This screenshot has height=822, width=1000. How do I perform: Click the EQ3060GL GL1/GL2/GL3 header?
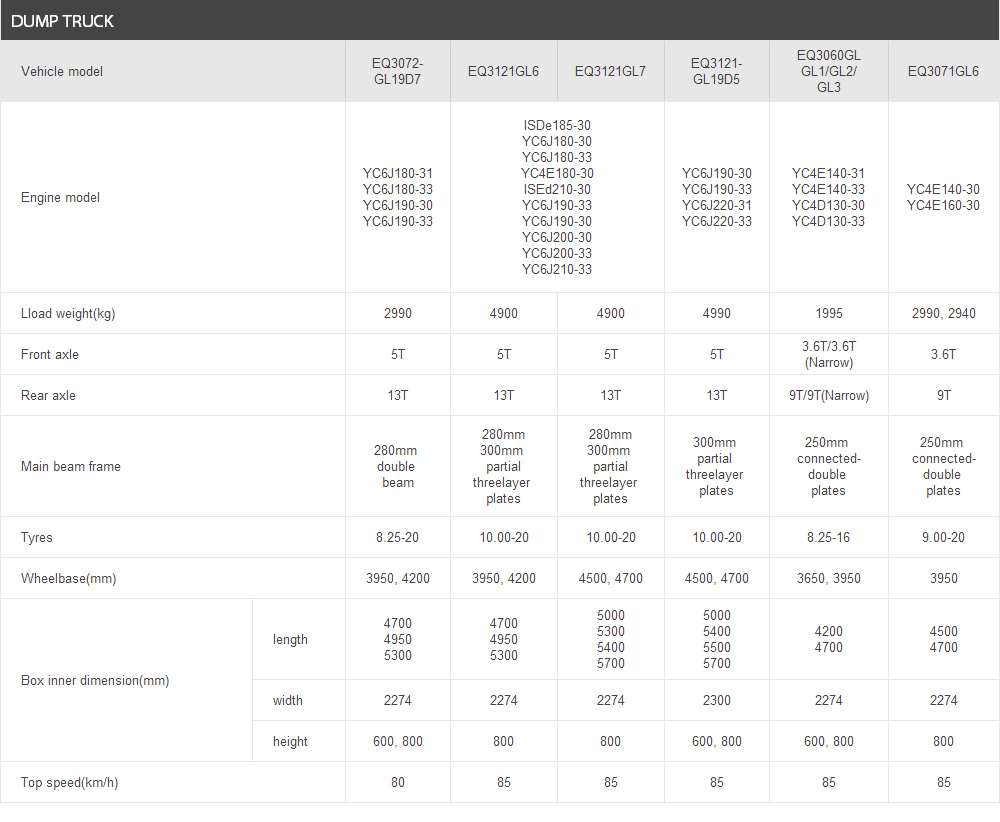tap(828, 71)
